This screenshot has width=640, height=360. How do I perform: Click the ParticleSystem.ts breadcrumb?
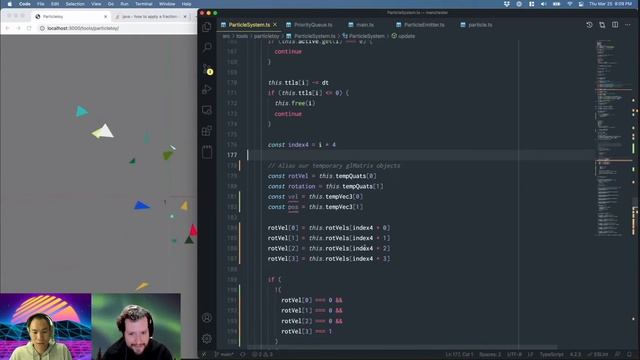(x=311, y=36)
